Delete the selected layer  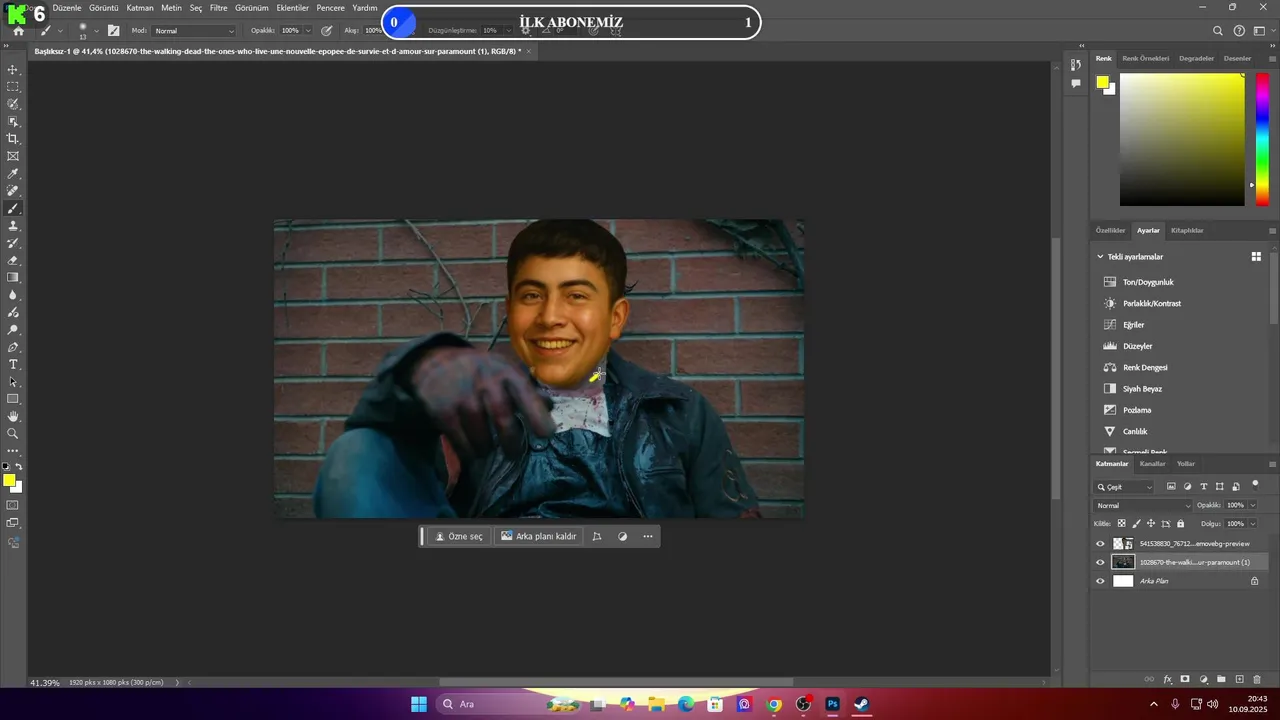click(x=1257, y=679)
